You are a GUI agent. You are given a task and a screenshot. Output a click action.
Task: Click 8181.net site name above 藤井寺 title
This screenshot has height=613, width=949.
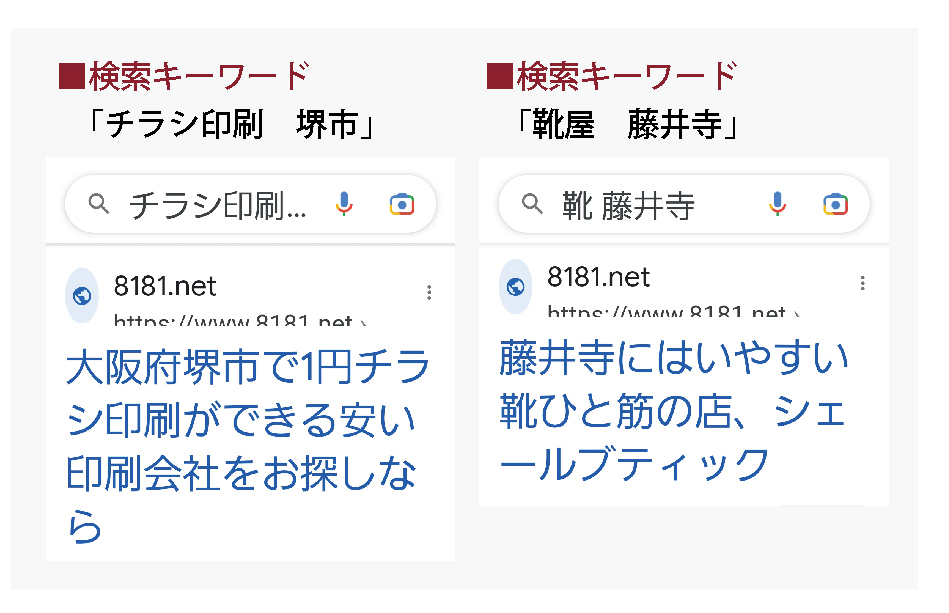(598, 277)
